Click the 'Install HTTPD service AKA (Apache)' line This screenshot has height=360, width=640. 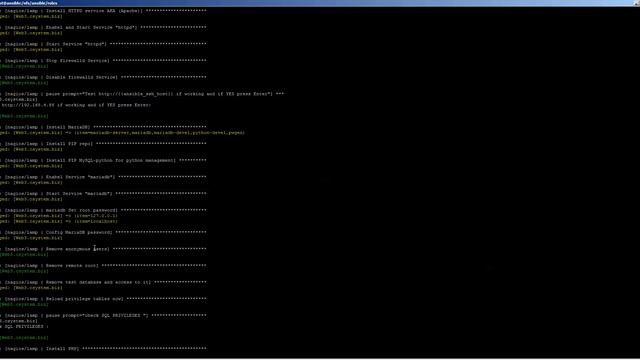[103, 11]
